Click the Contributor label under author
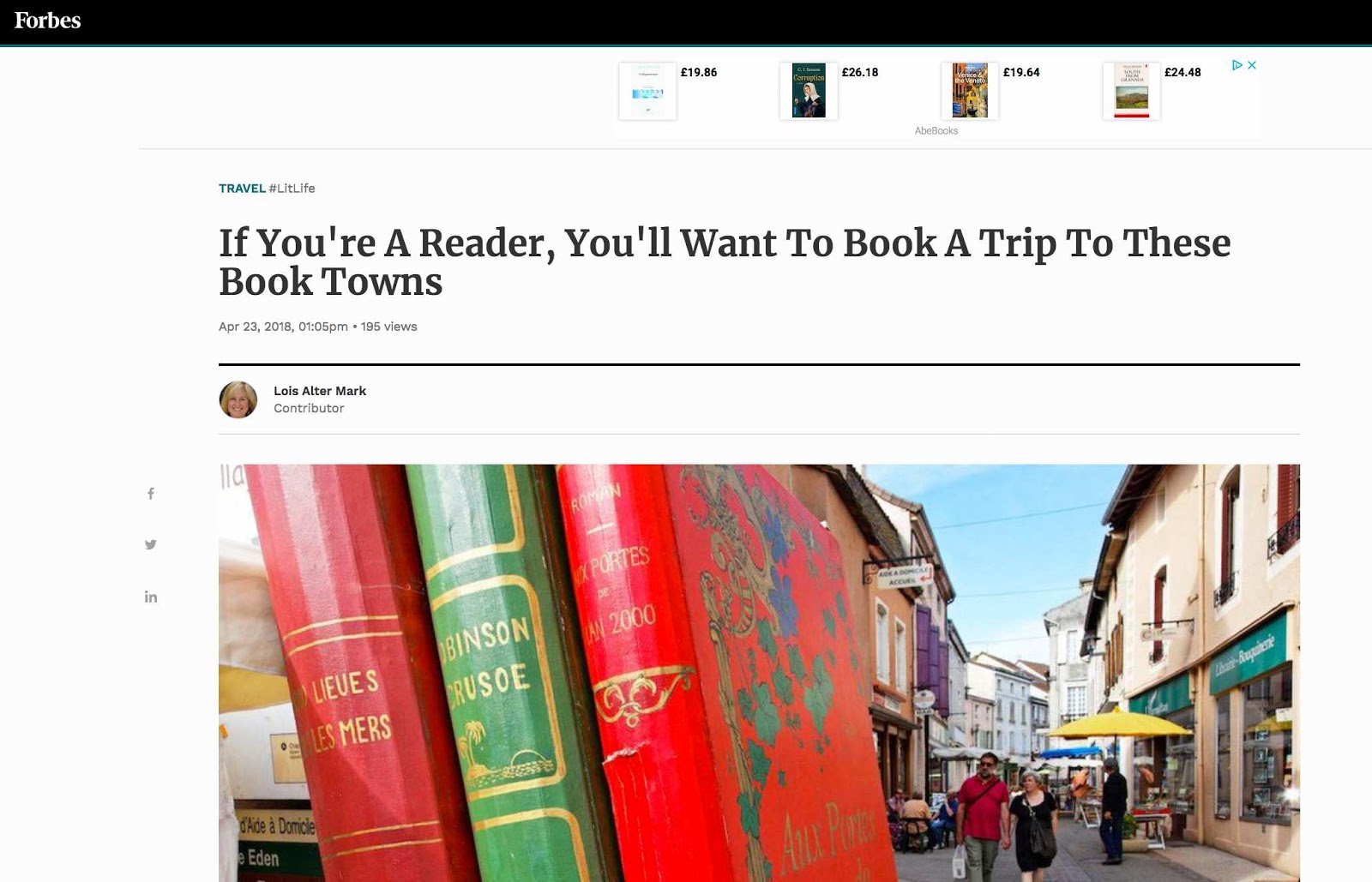The image size is (1372, 882). click(309, 409)
